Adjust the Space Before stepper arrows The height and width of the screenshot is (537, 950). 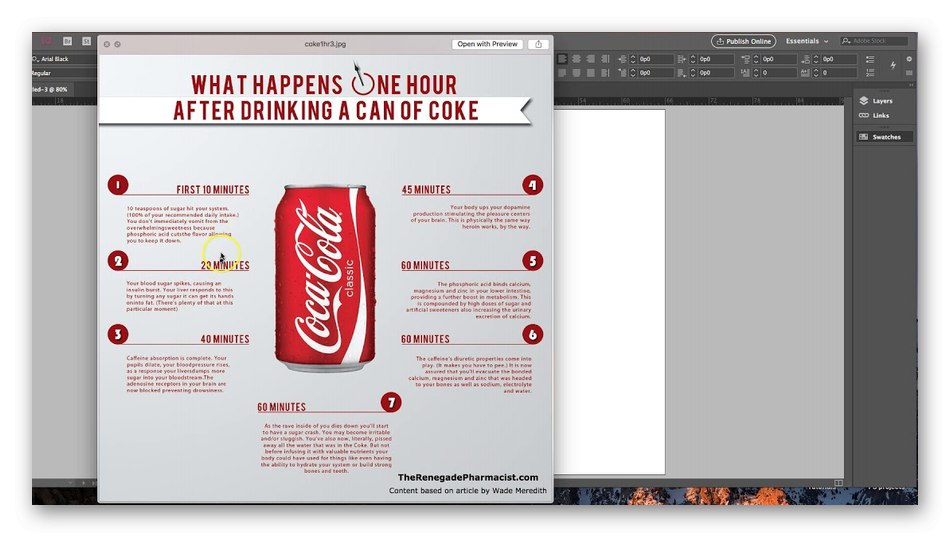tap(756, 59)
